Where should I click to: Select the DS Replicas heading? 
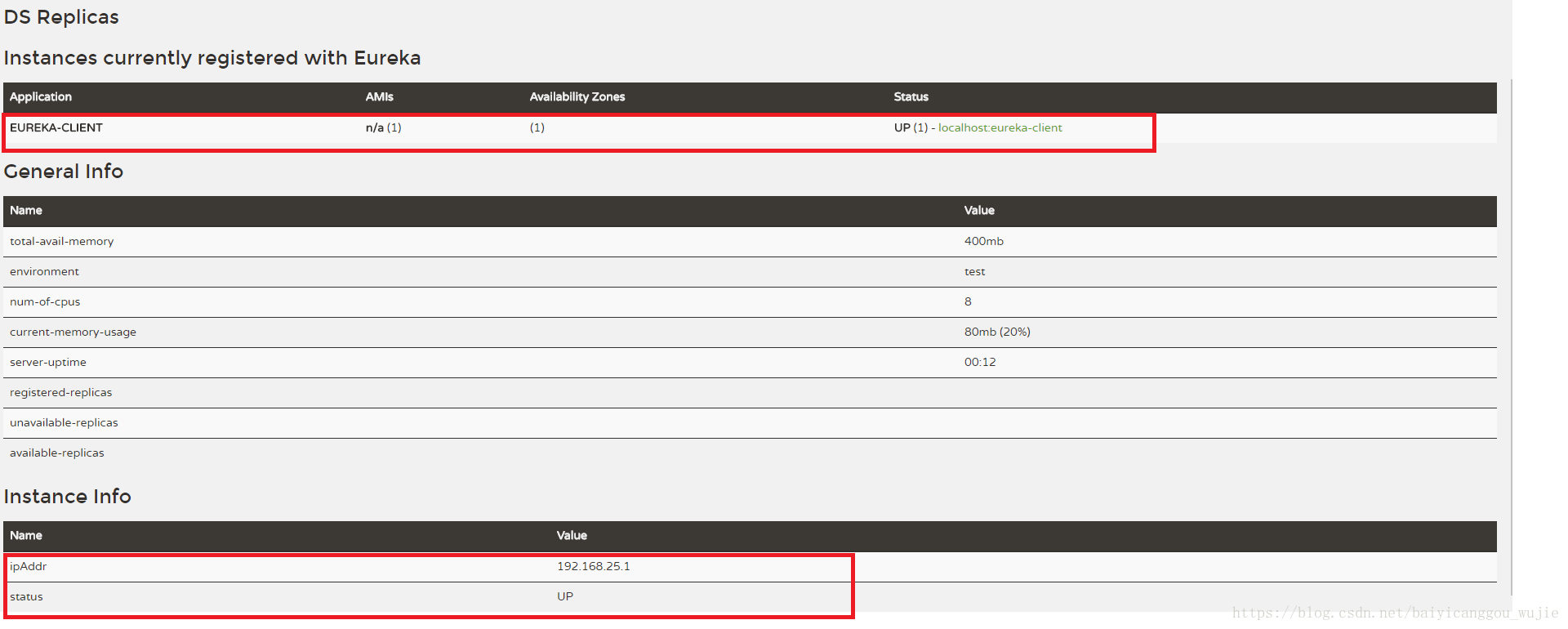point(61,17)
